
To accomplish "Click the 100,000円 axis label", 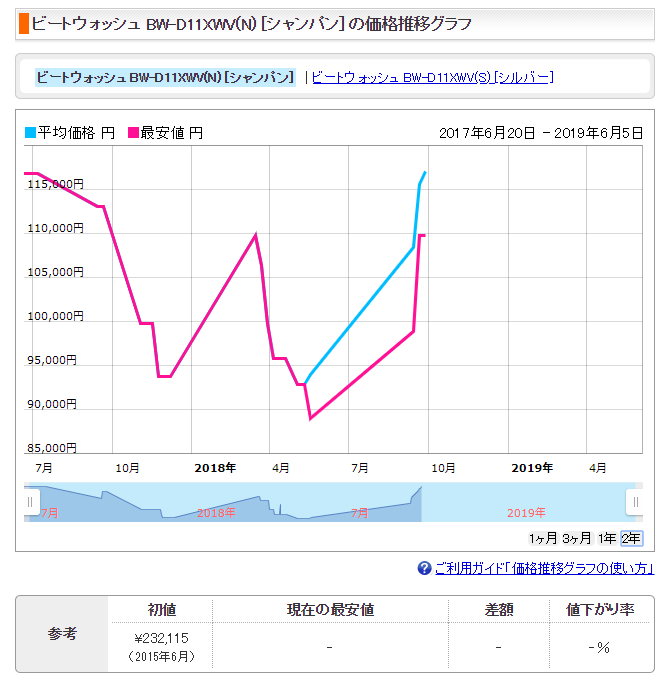I will coord(55,316).
